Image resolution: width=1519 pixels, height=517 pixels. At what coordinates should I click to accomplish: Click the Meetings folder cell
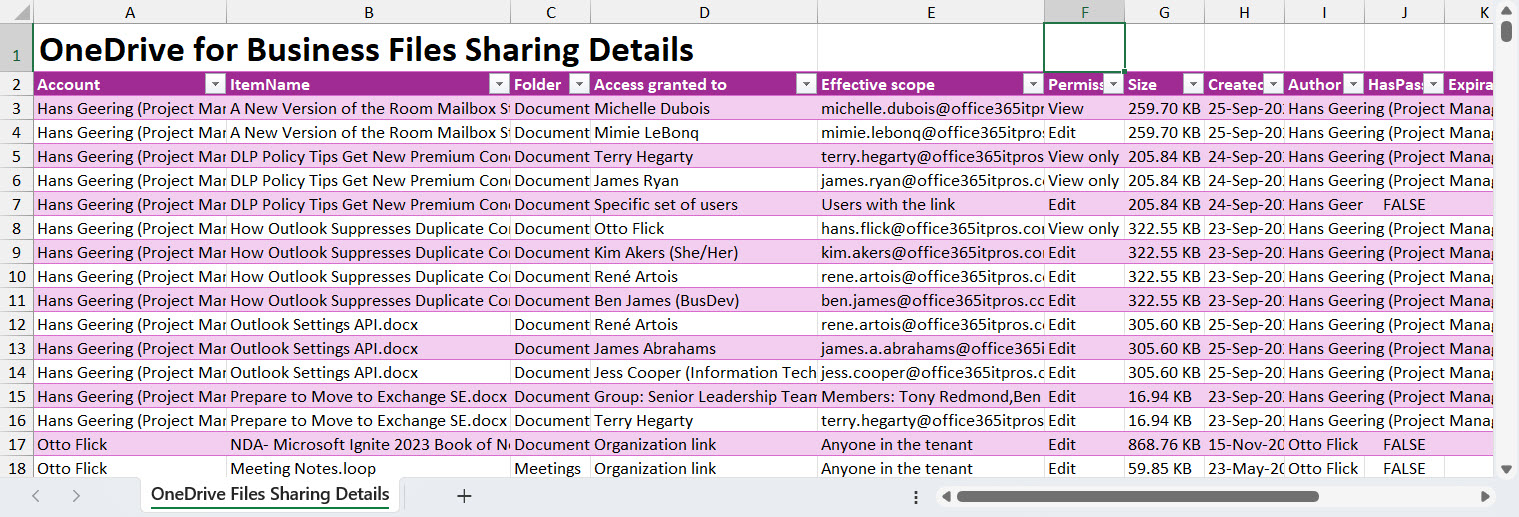pyautogui.click(x=550, y=468)
